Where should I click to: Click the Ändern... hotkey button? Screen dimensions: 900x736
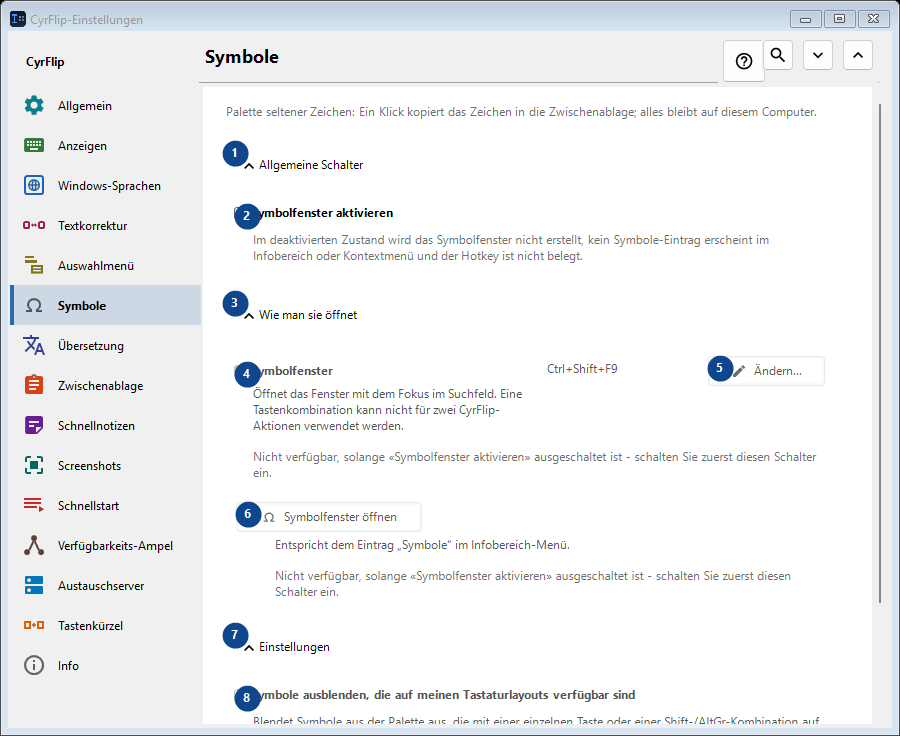(766, 371)
